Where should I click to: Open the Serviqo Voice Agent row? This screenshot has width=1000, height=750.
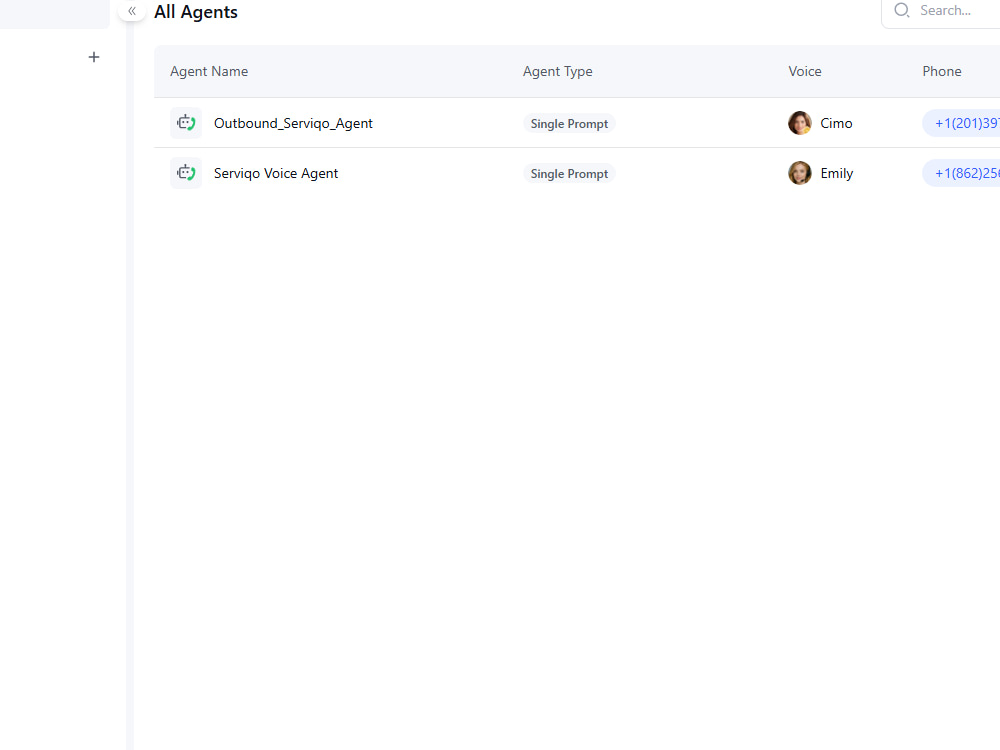pos(577,173)
